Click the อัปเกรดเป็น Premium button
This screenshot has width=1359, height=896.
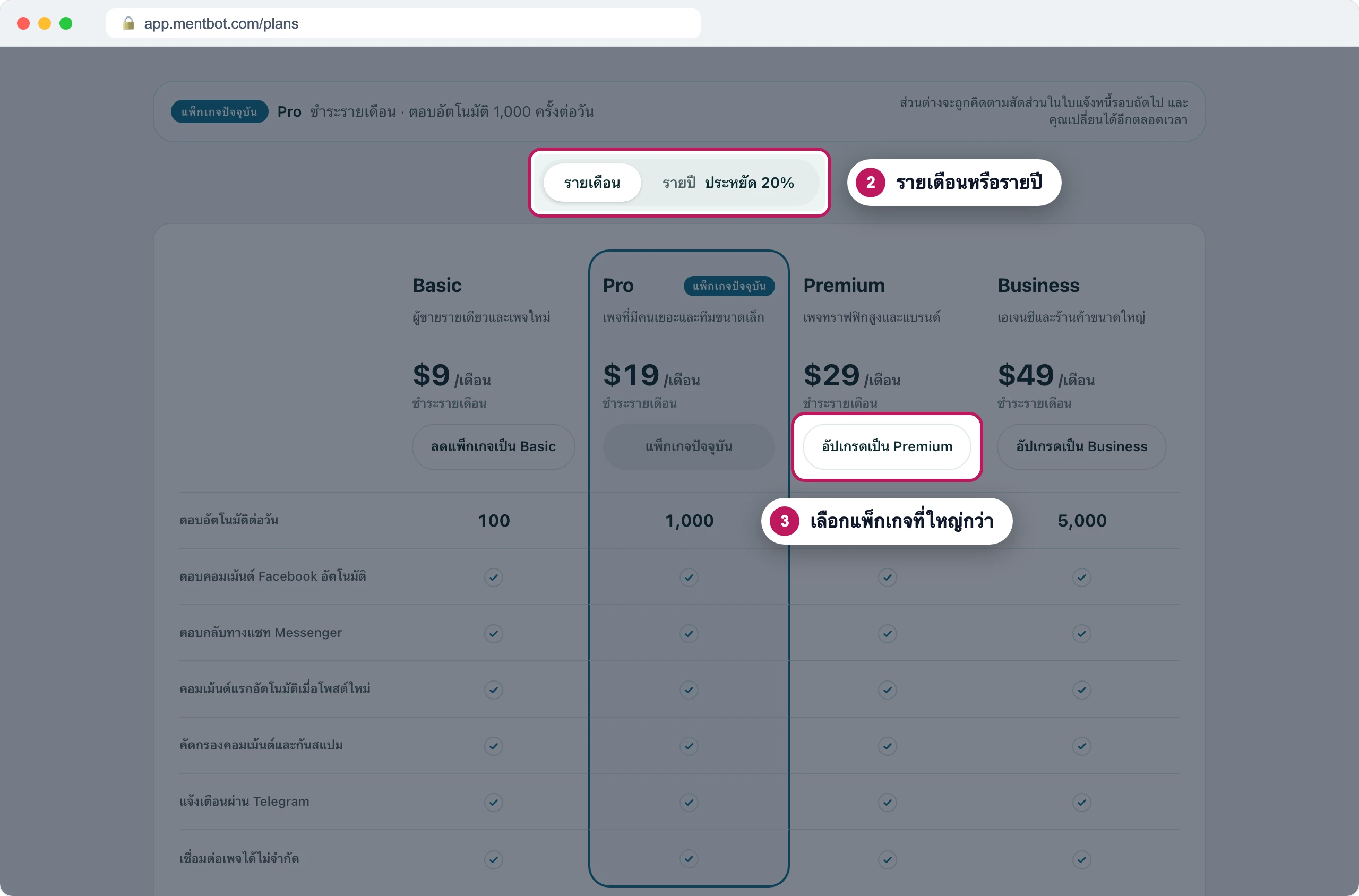887,447
